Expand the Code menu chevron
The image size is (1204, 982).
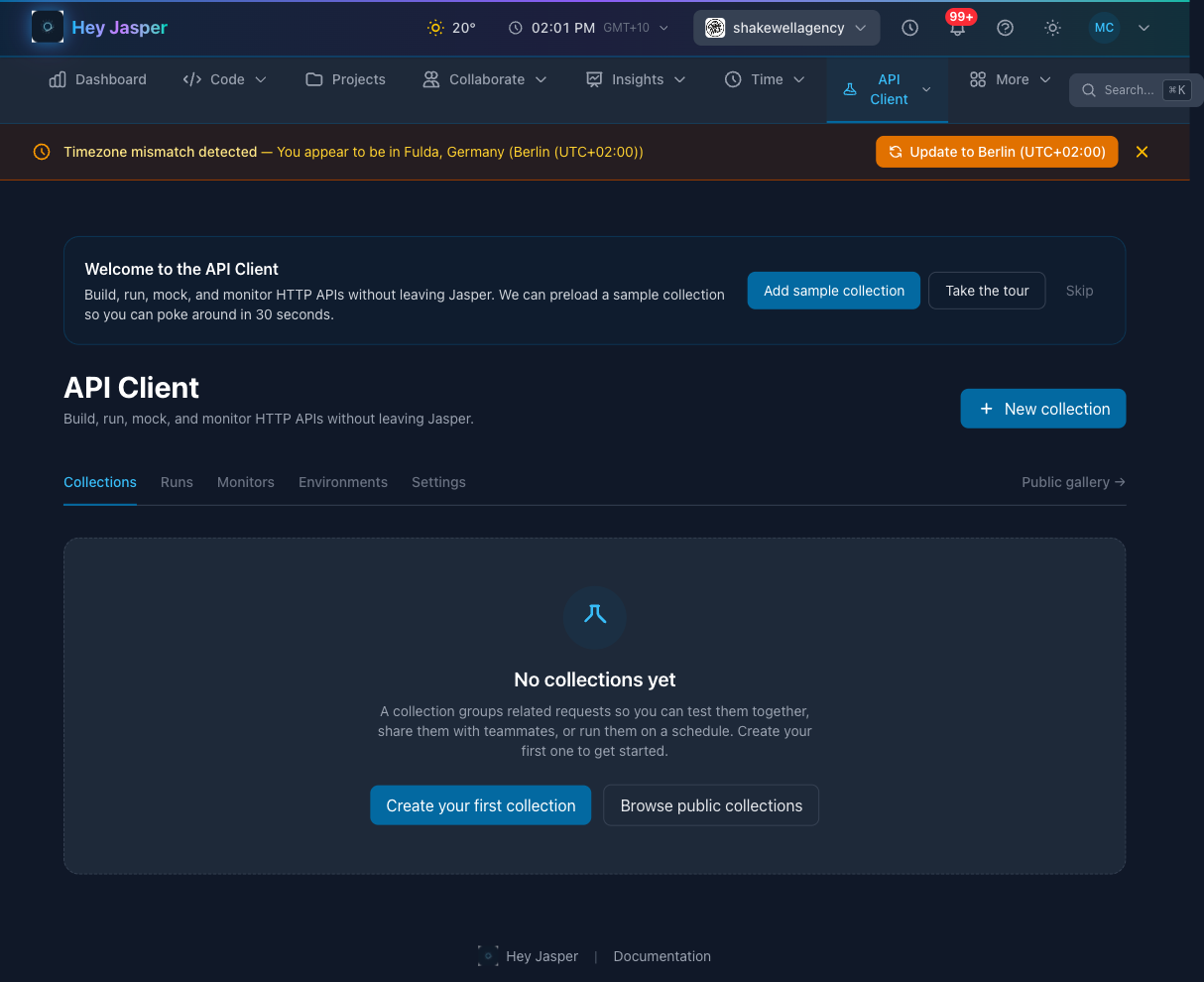coord(261,79)
